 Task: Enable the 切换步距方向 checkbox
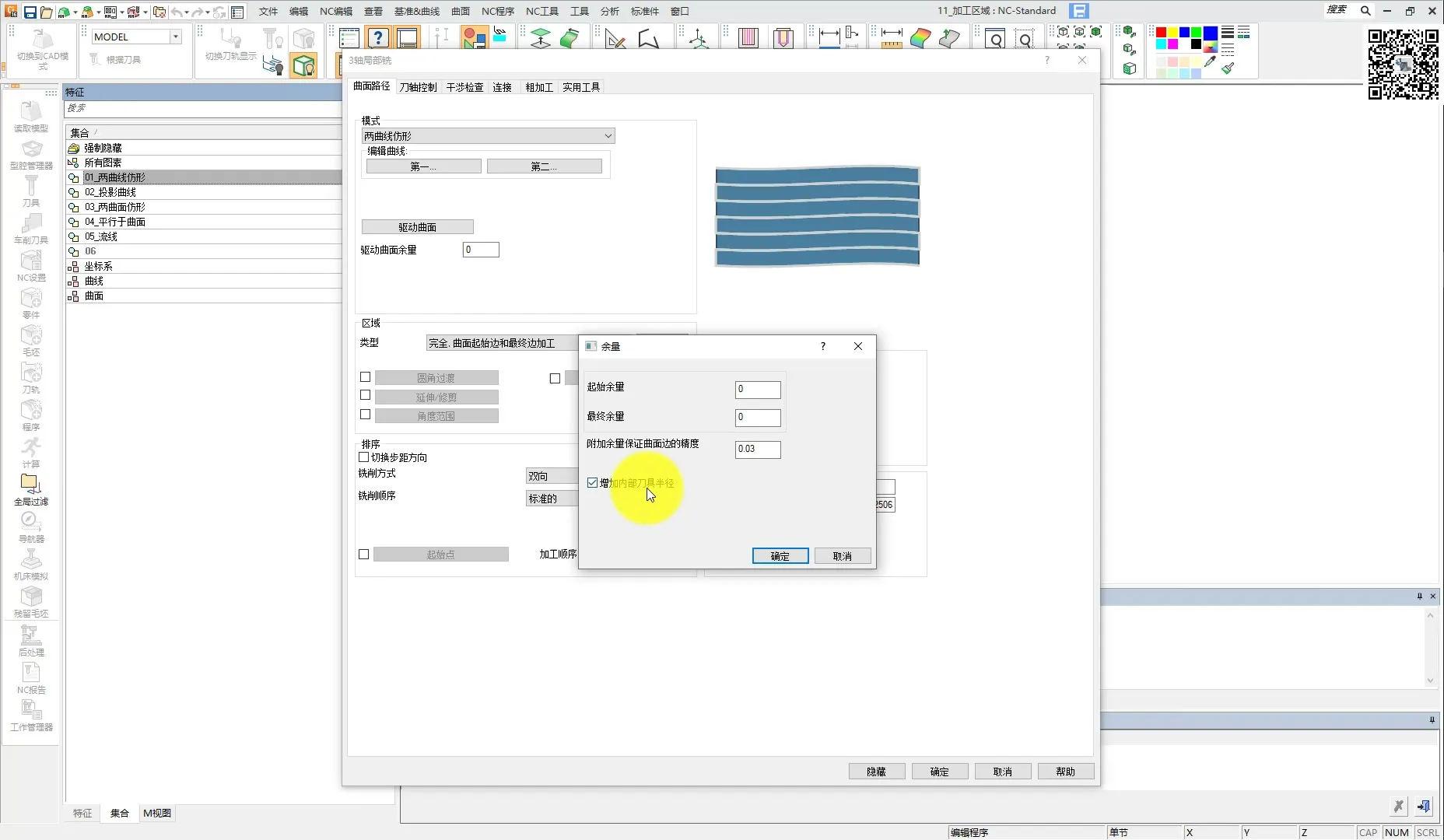[363, 457]
